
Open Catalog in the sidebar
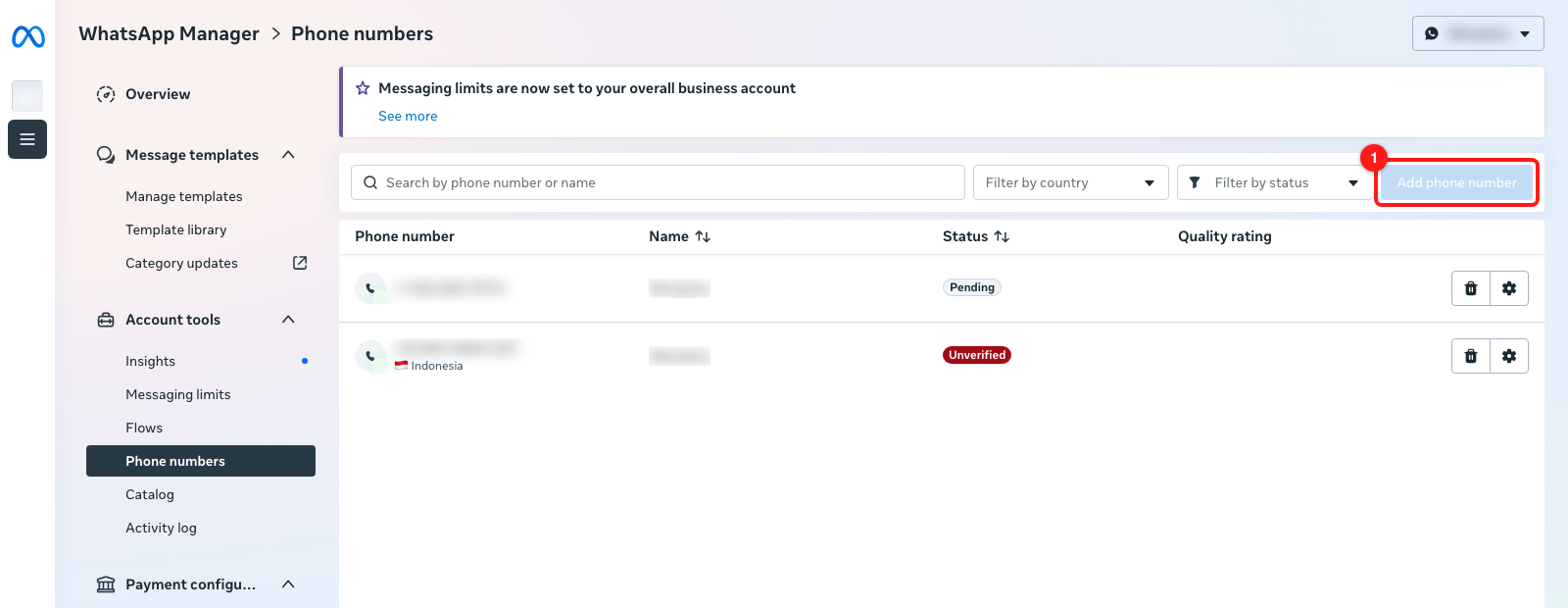[150, 494]
